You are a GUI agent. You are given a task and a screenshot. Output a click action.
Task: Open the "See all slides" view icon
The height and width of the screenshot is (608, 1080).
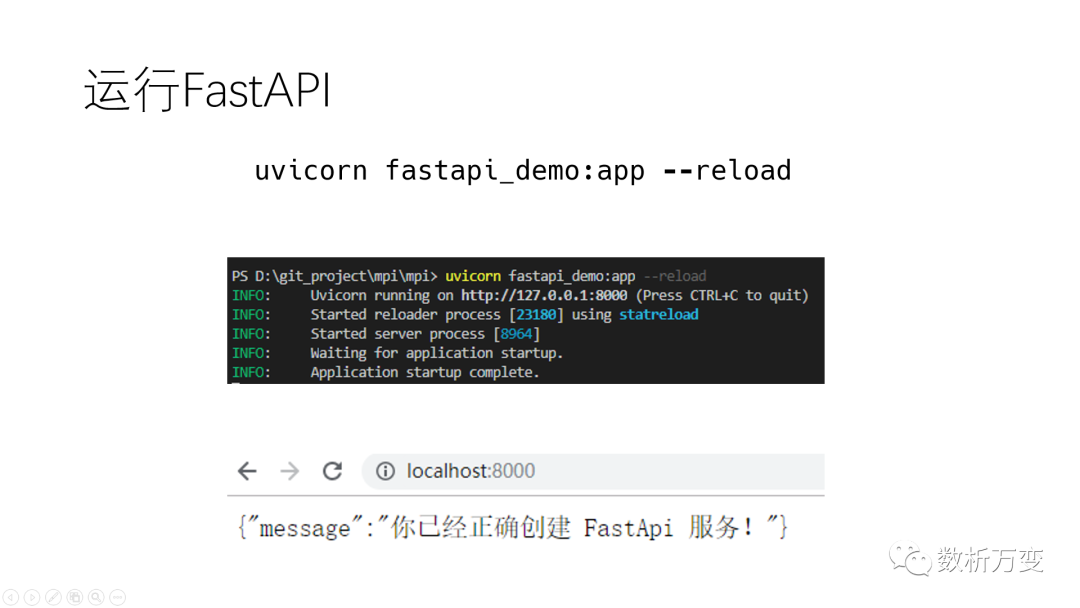(75, 597)
